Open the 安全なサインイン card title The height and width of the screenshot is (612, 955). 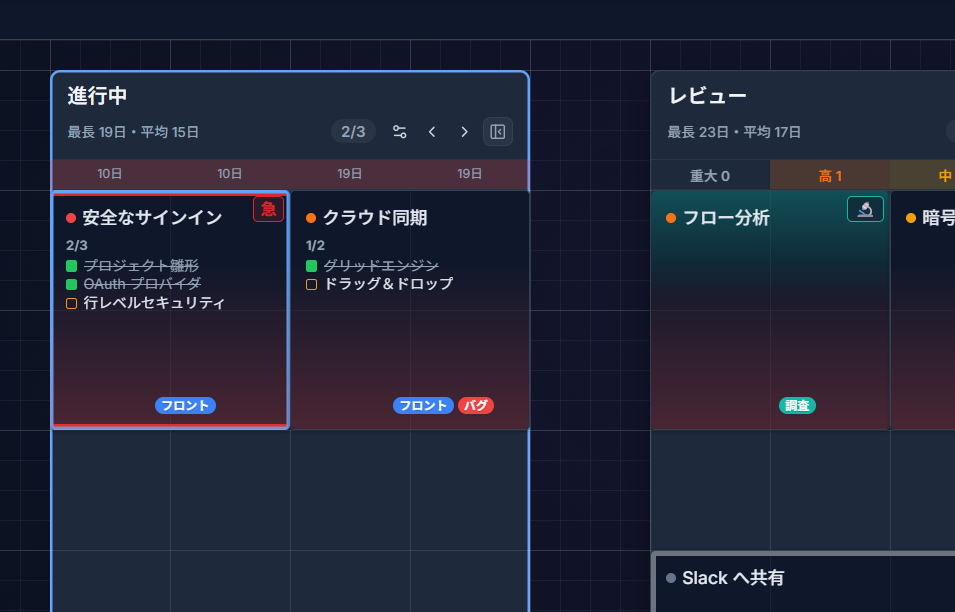(152, 217)
